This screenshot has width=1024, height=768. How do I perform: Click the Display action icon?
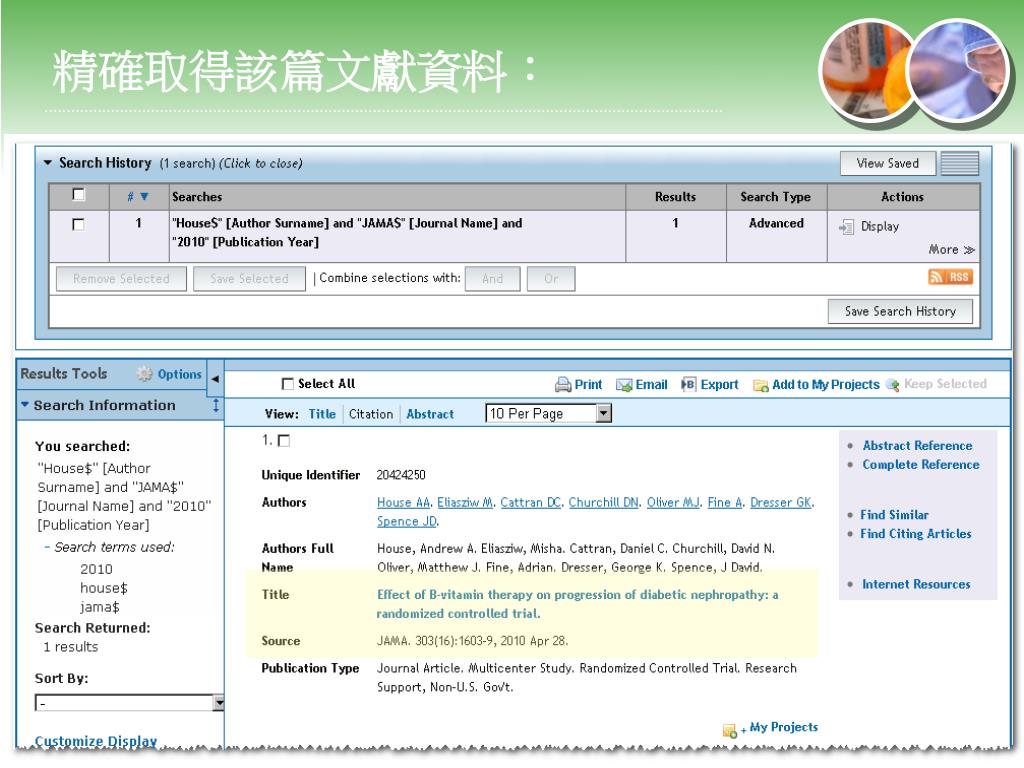846,227
